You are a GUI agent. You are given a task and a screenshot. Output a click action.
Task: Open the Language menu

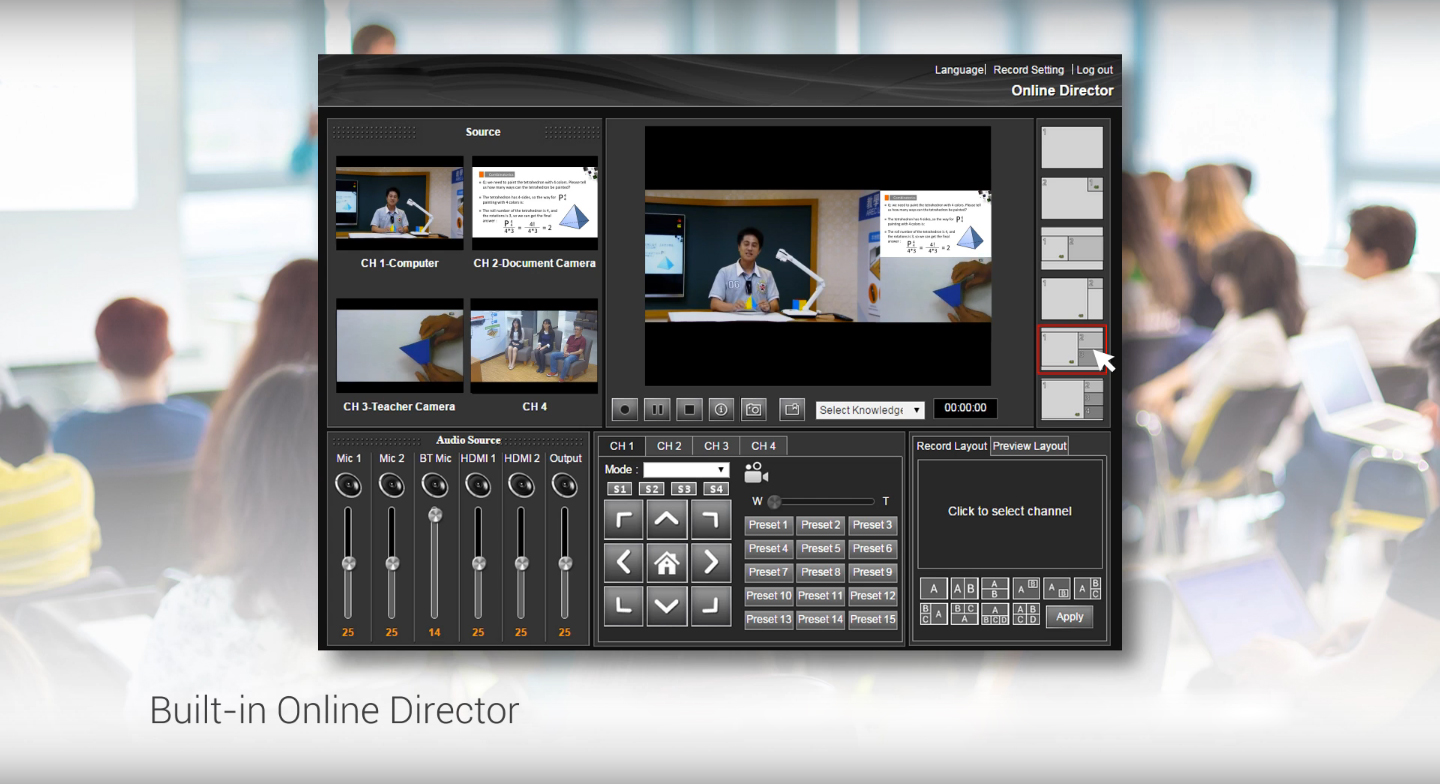958,70
